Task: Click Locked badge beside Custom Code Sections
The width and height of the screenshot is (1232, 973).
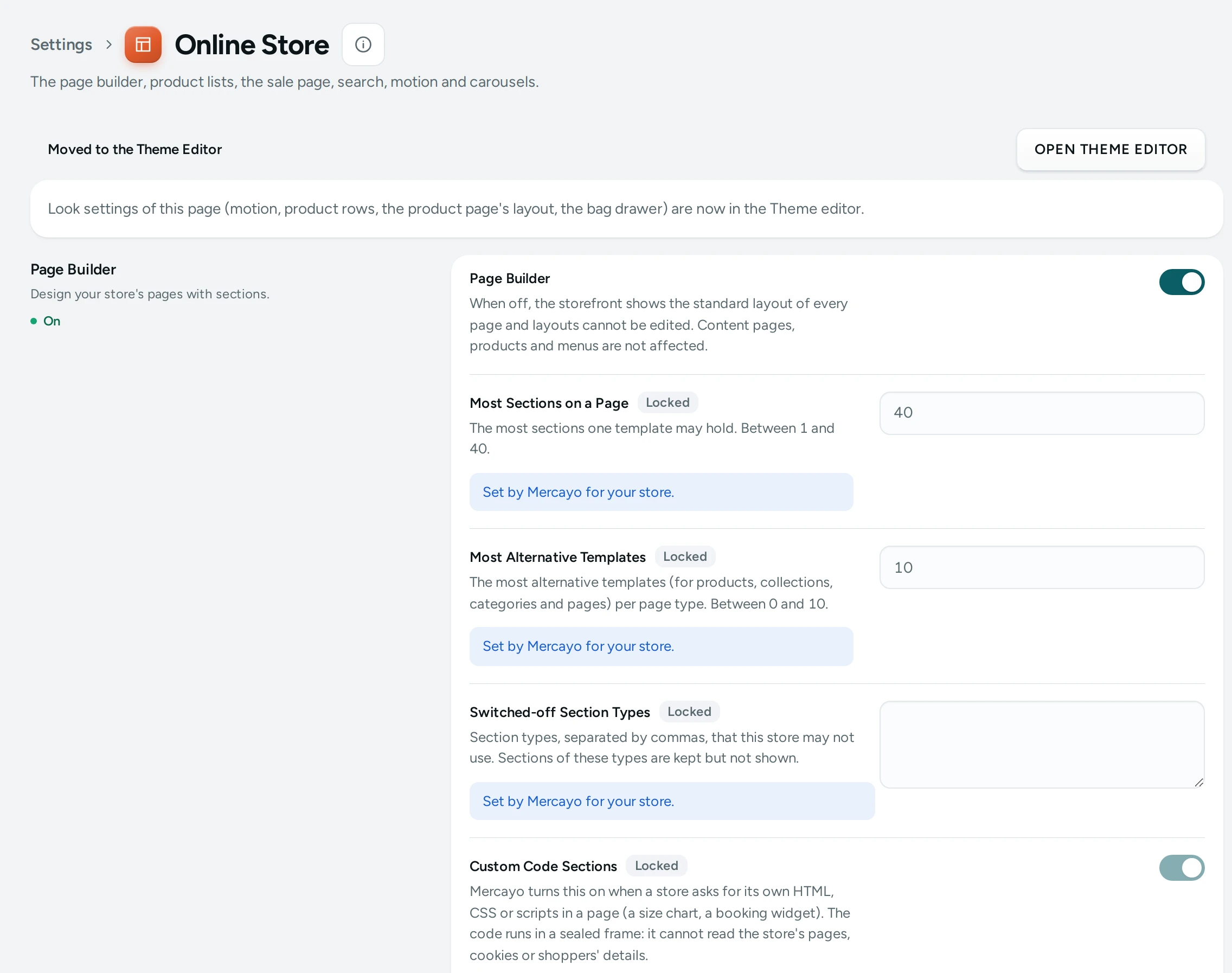Action: (x=656, y=866)
